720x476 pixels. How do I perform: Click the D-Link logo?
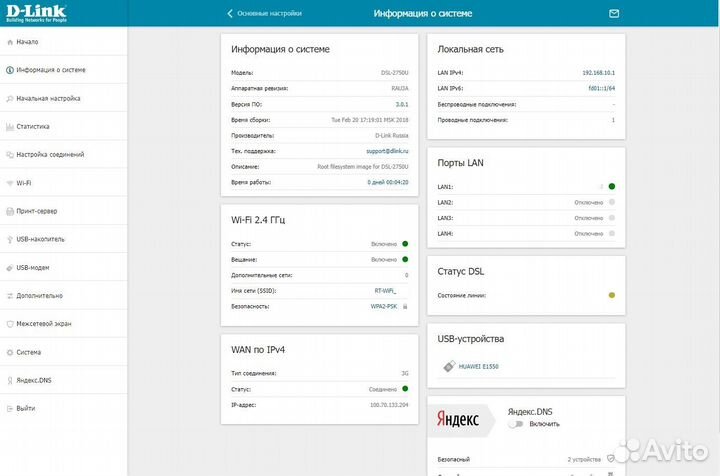pos(36,13)
